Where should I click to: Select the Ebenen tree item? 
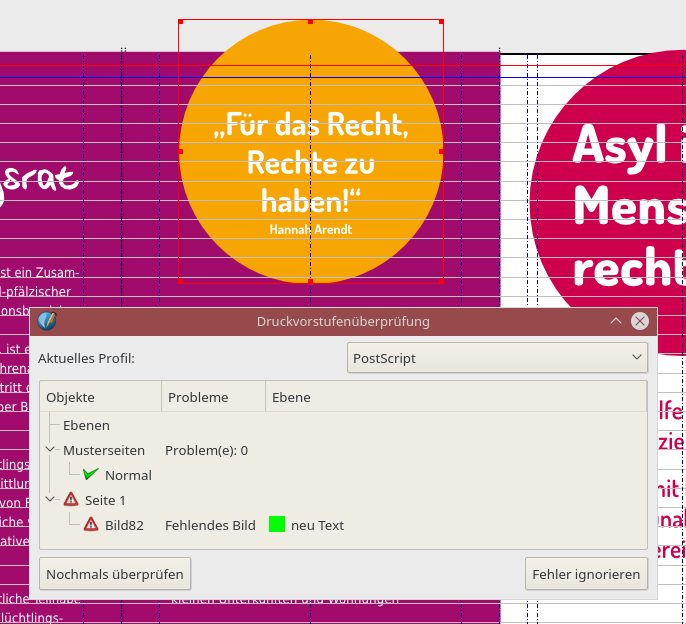coord(86,426)
